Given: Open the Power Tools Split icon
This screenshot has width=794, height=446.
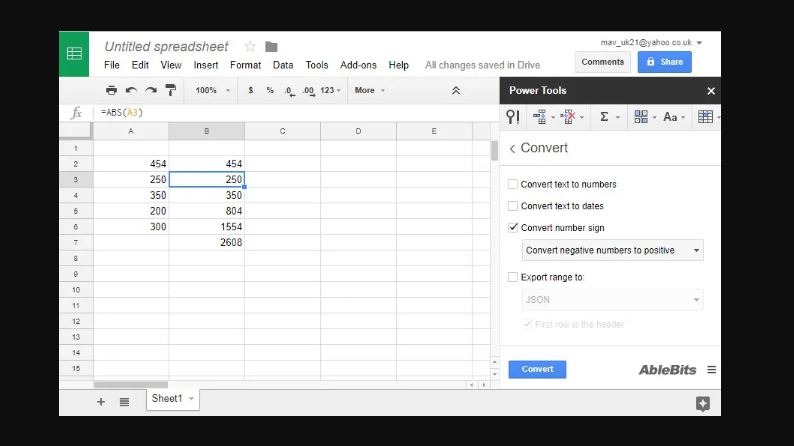Looking at the screenshot, I should point(641,117).
